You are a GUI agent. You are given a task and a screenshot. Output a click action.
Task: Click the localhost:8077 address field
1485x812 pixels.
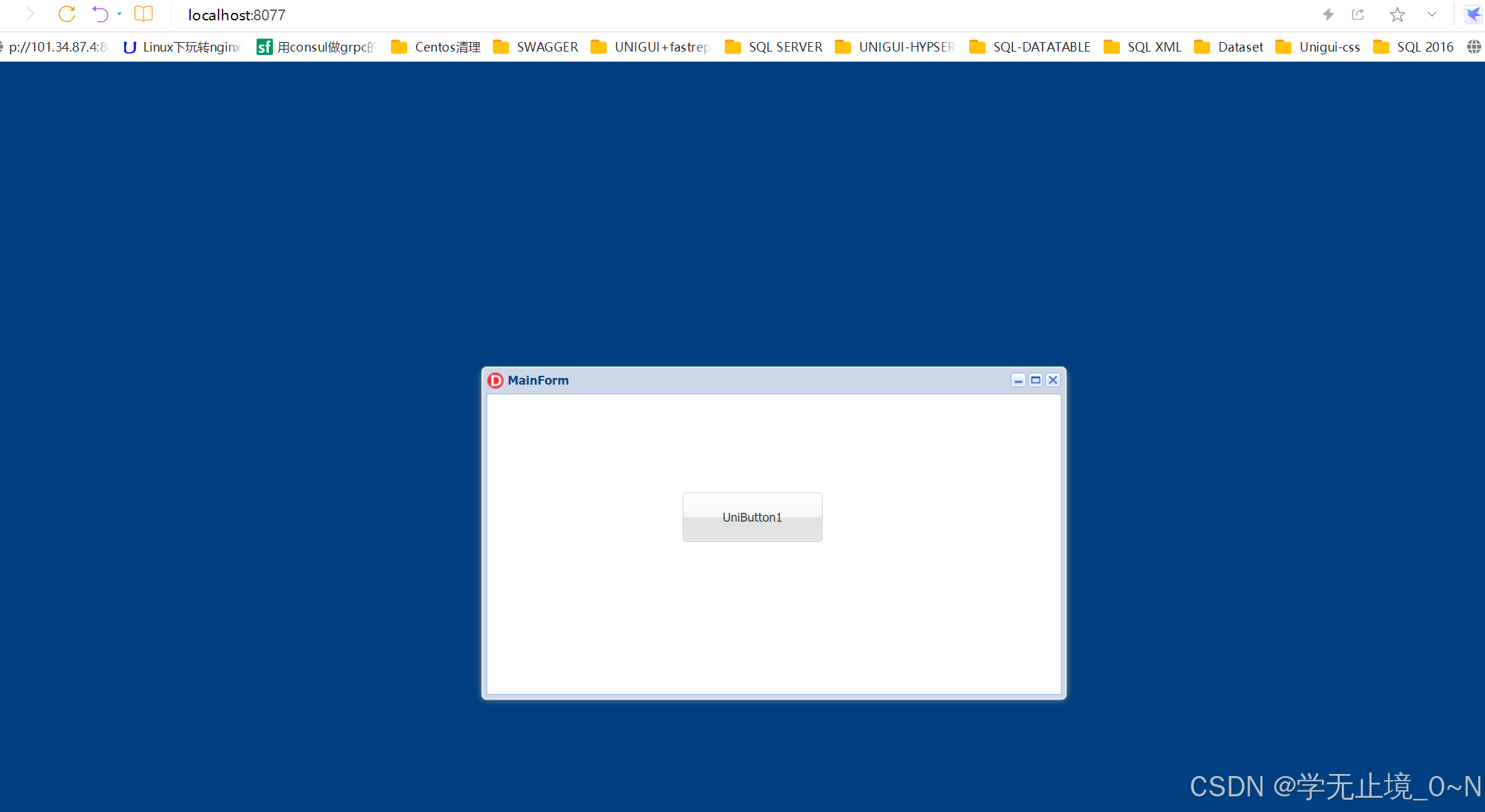(x=237, y=15)
